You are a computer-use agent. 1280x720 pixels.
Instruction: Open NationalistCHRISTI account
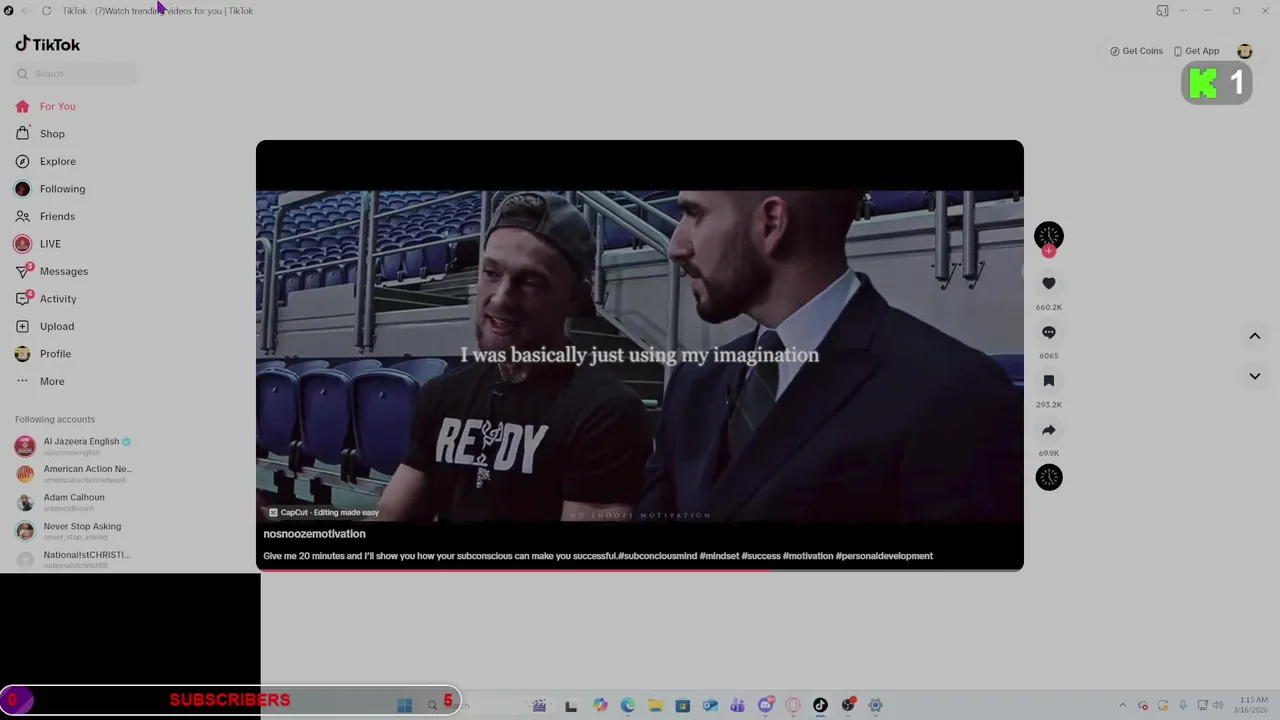(75, 559)
